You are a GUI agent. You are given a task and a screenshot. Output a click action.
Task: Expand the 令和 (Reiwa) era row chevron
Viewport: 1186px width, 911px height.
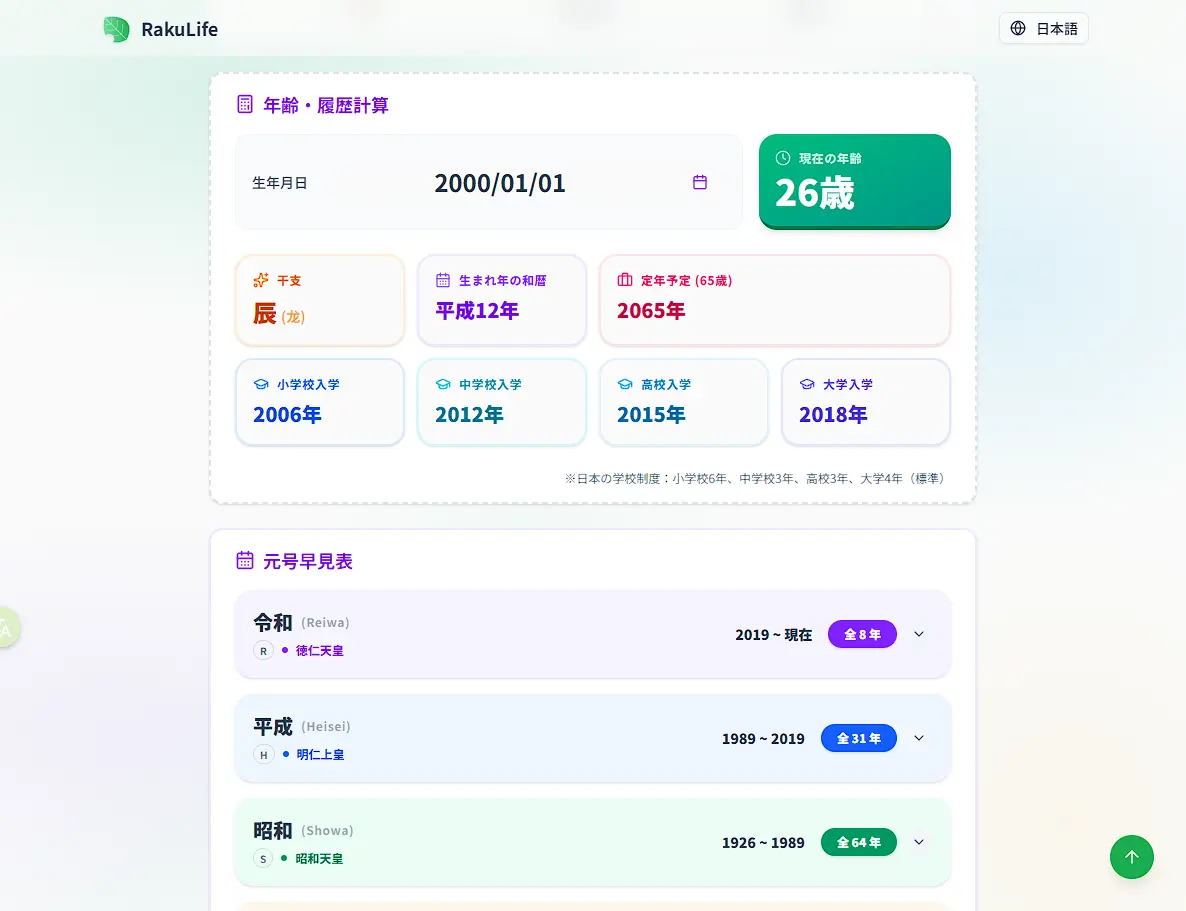[919, 634]
